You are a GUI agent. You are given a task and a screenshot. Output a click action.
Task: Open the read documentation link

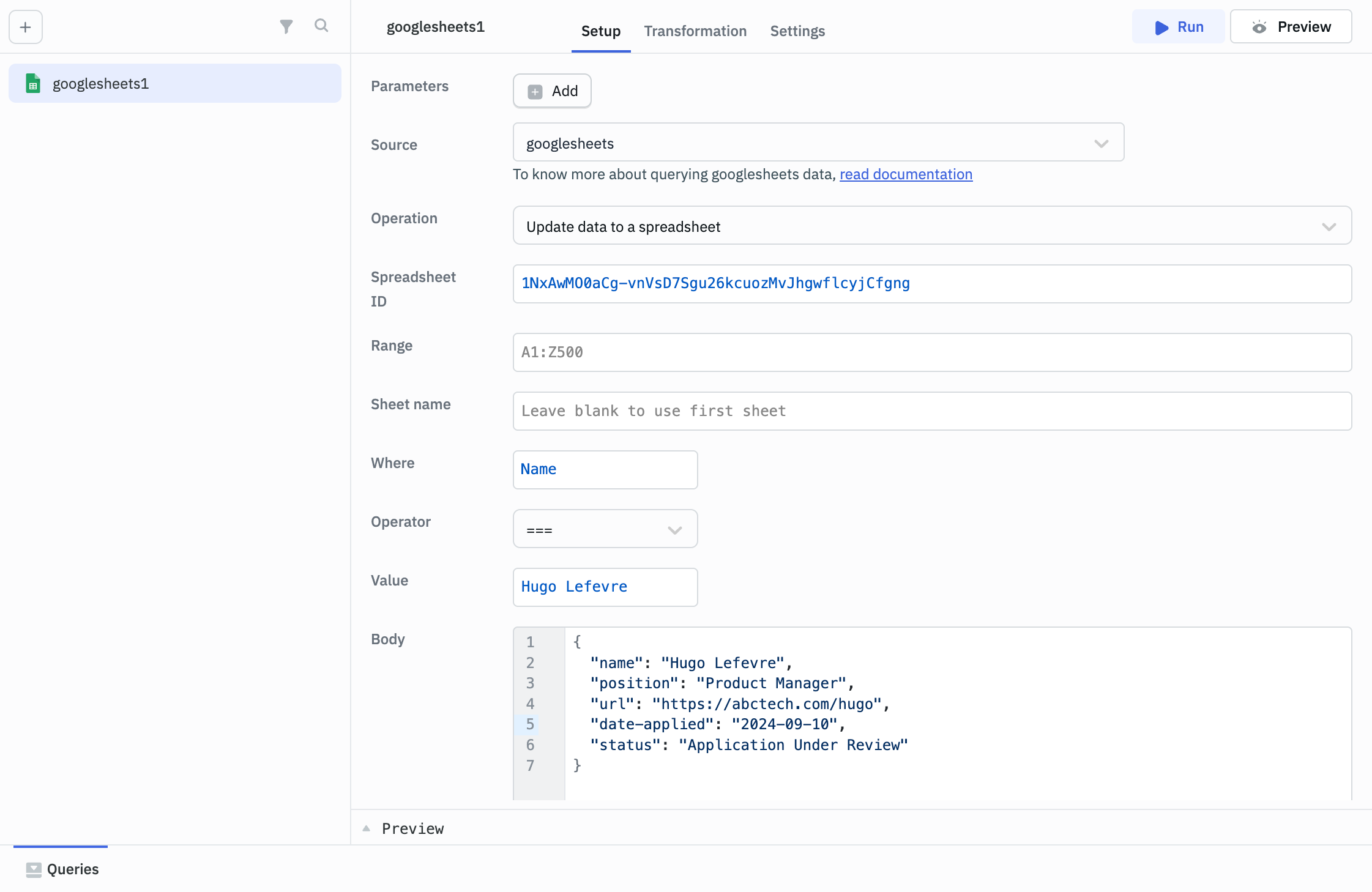click(x=906, y=174)
